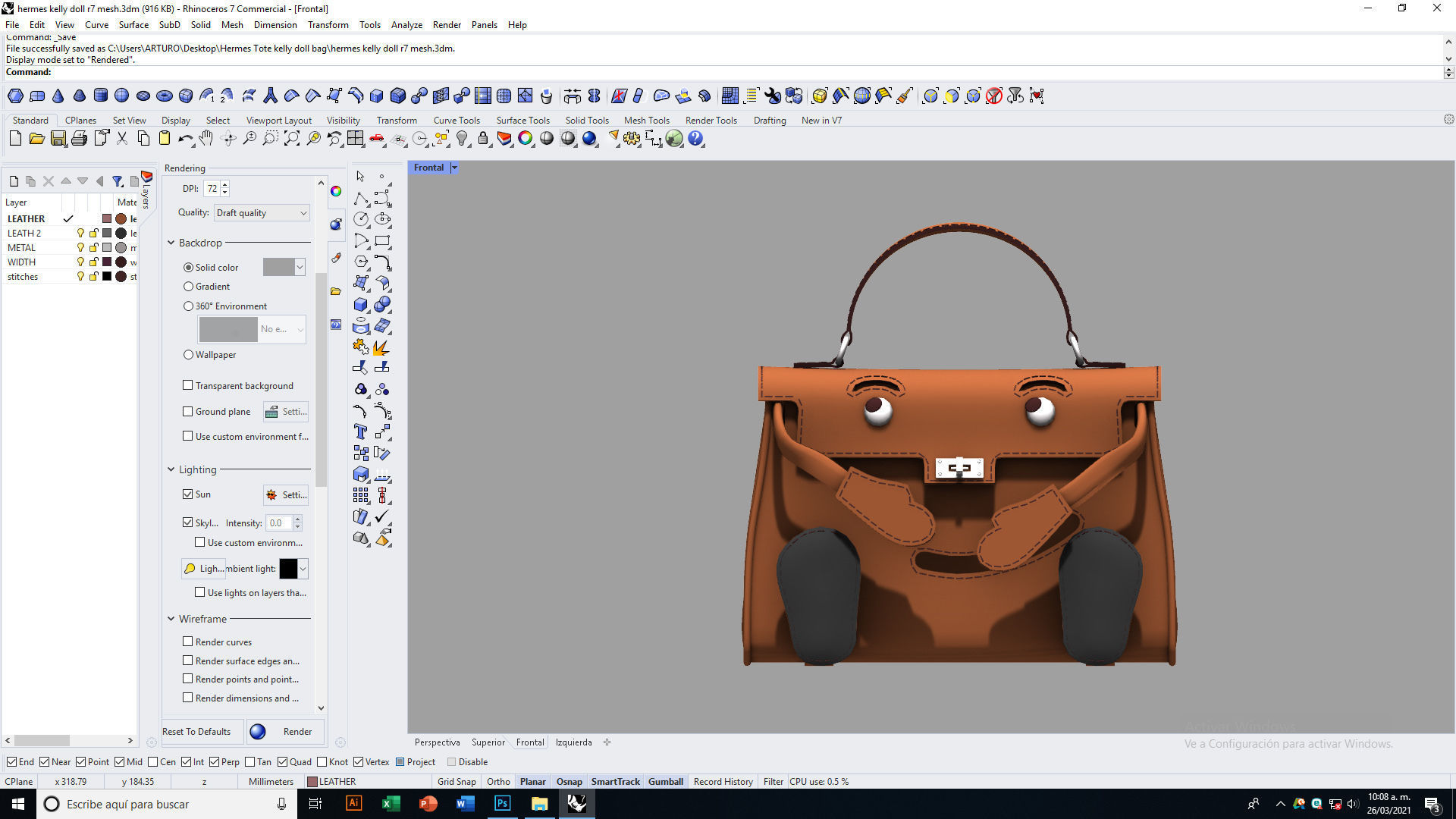Select the Pan hand tool

click(206, 139)
